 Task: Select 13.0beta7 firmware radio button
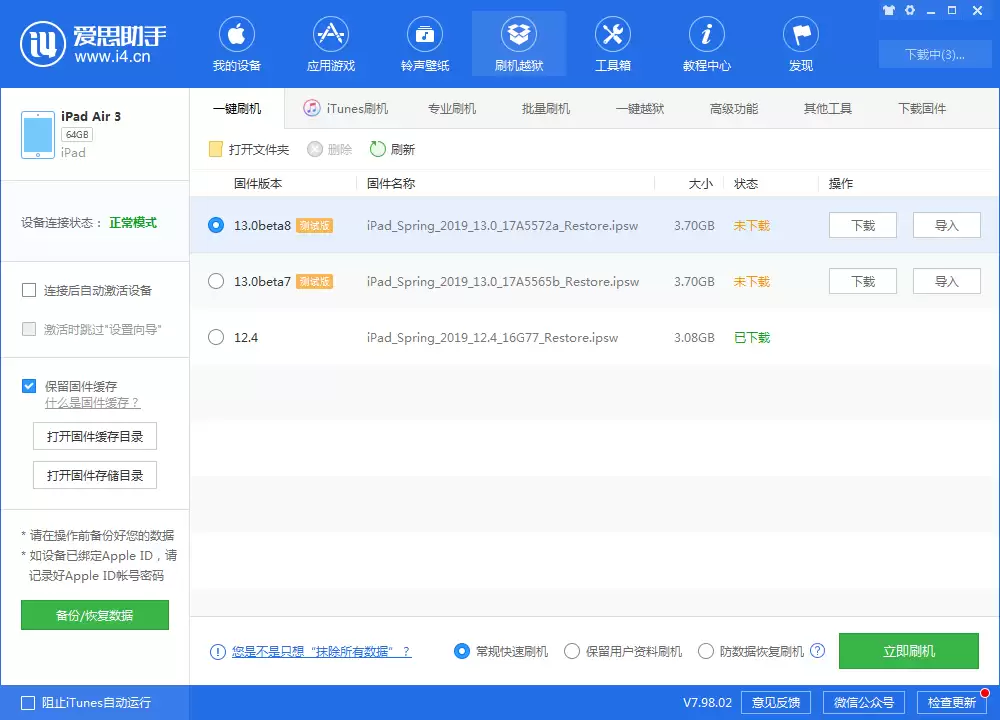coord(216,281)
